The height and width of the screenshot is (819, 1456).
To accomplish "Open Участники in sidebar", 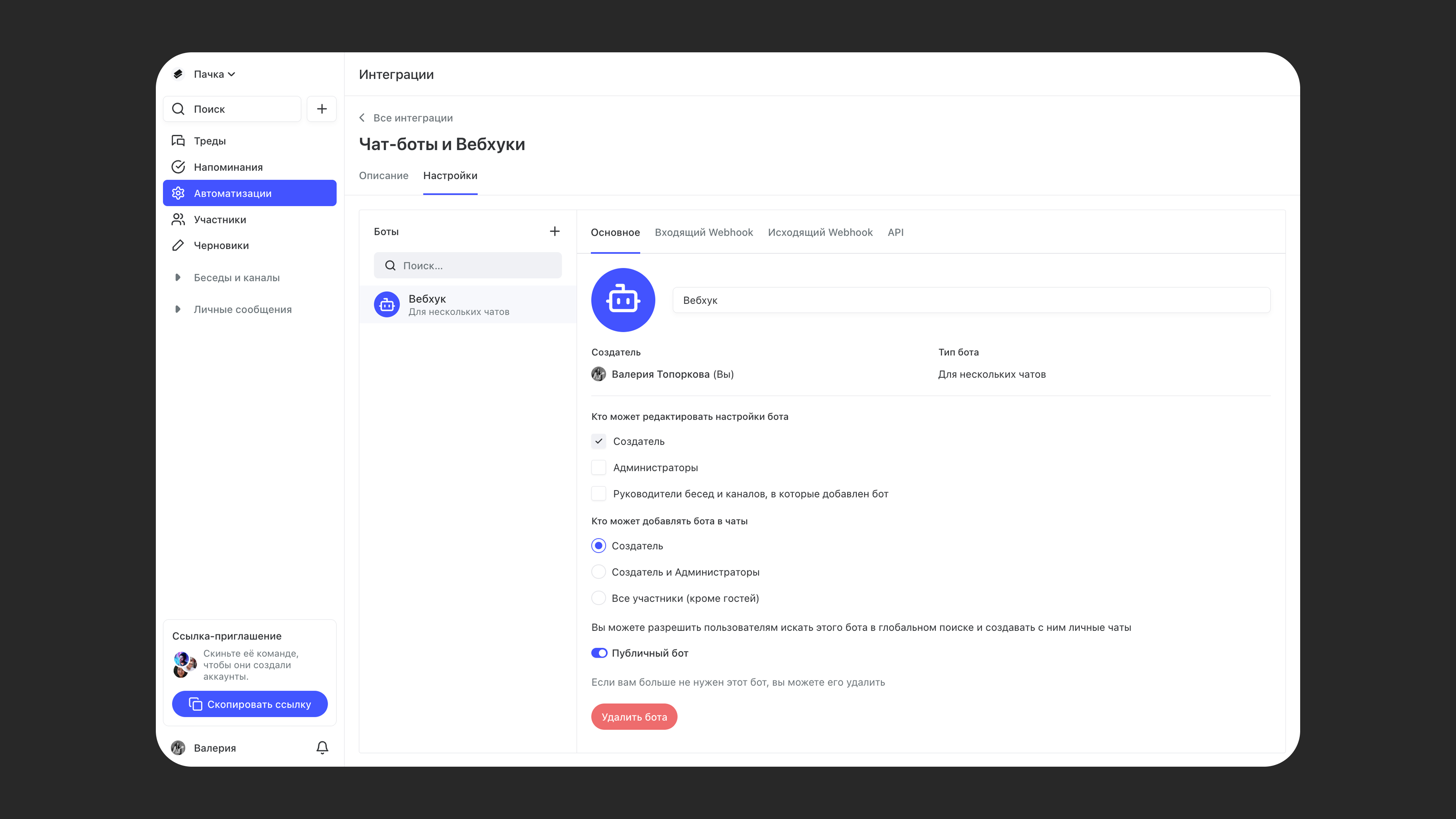I will pos(220,219).
